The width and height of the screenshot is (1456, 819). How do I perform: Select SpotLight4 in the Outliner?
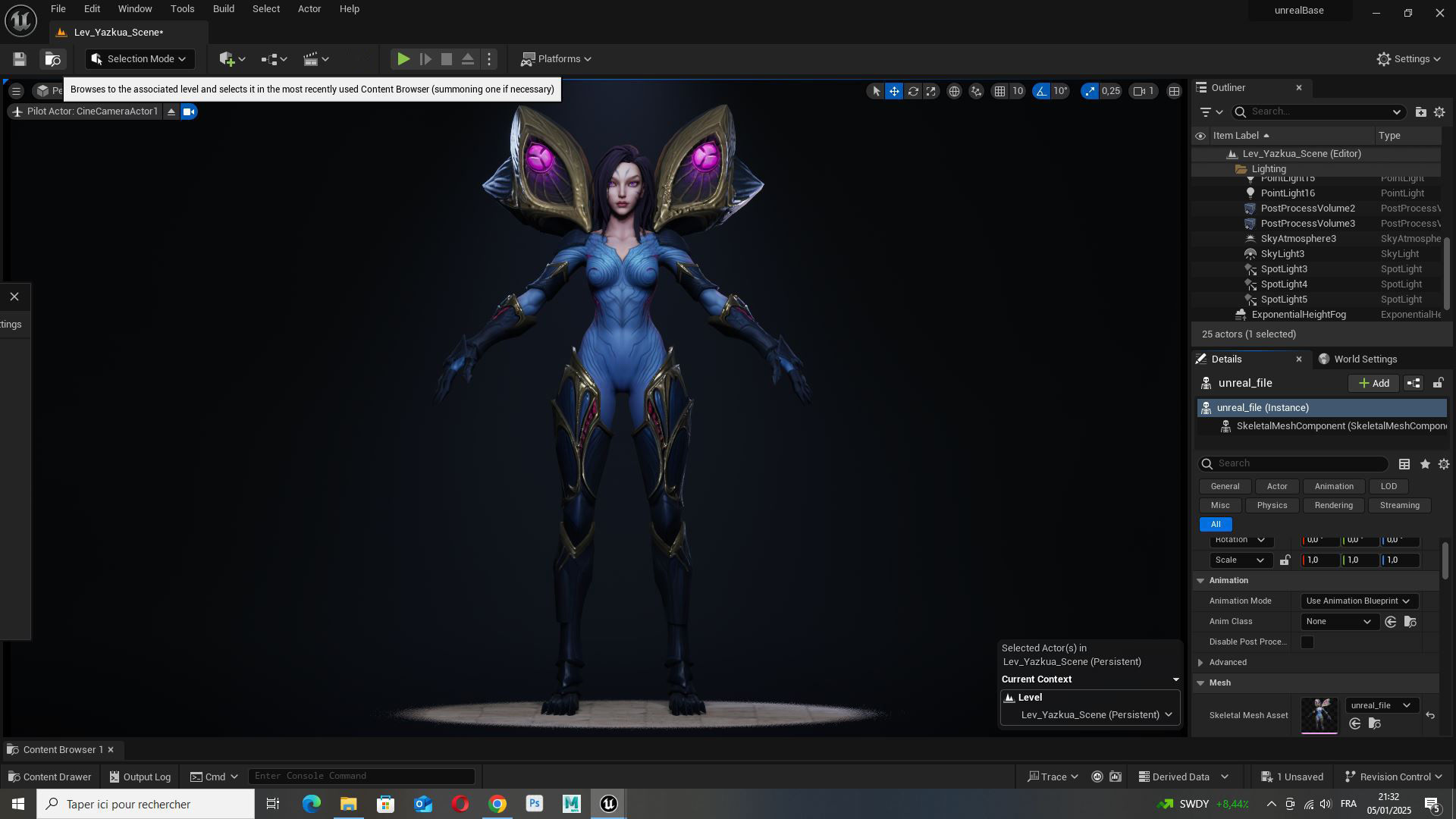1284,284
